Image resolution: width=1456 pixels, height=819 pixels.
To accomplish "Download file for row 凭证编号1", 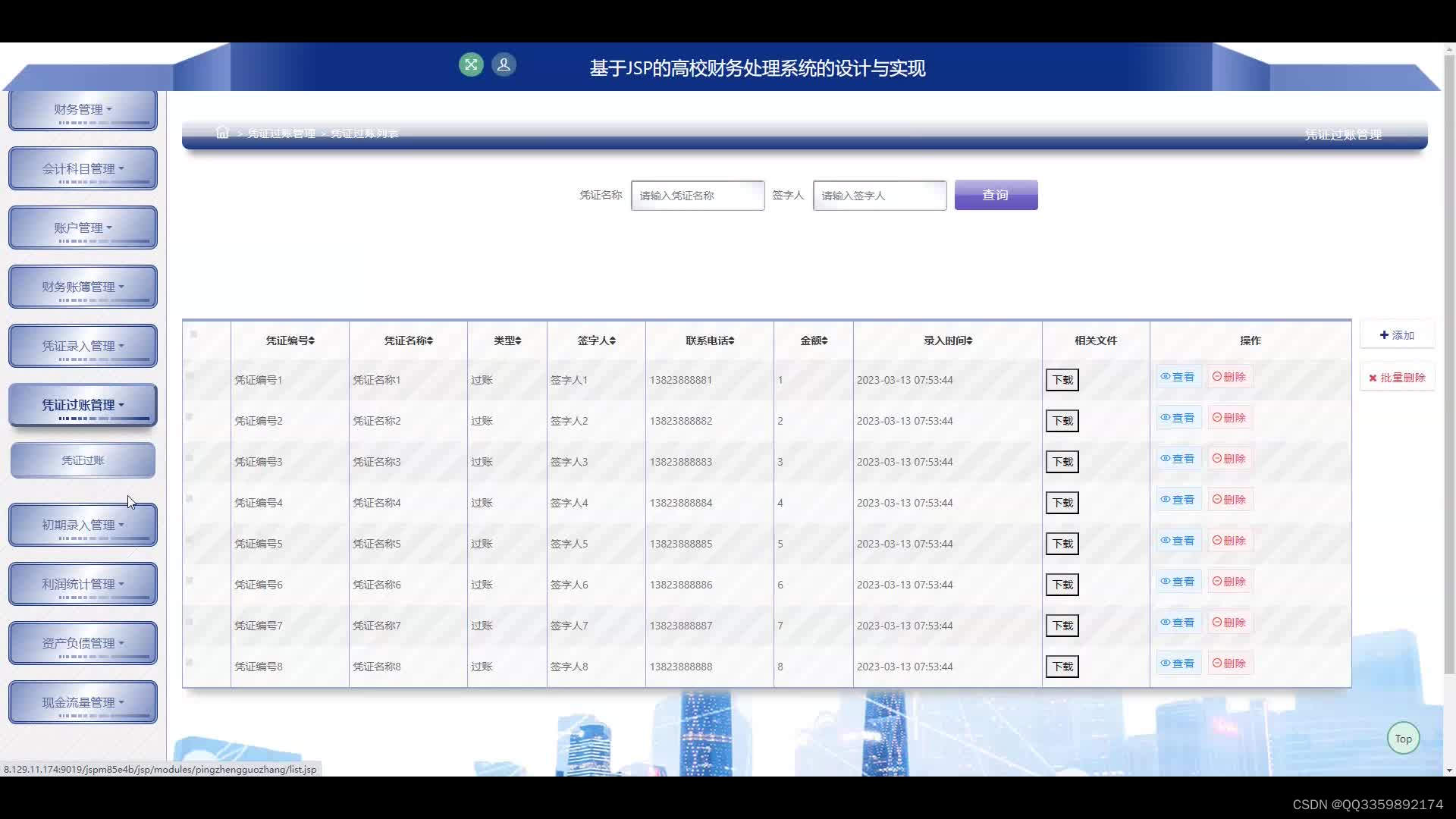I will coord(1062,380).
